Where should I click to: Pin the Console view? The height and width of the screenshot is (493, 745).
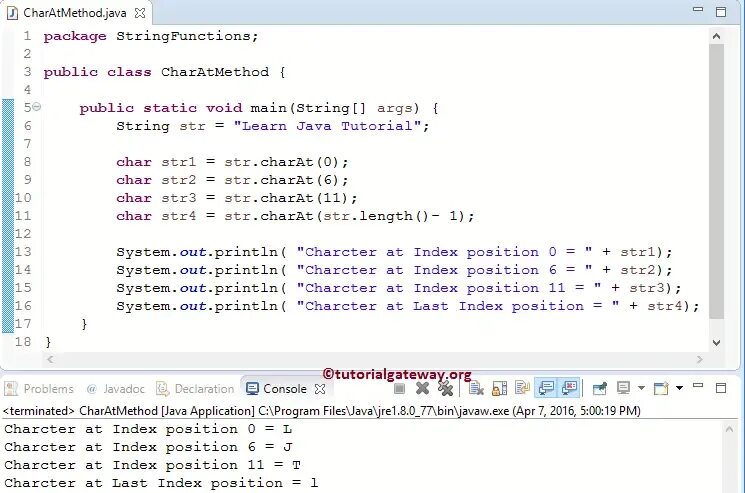[600, 389]
